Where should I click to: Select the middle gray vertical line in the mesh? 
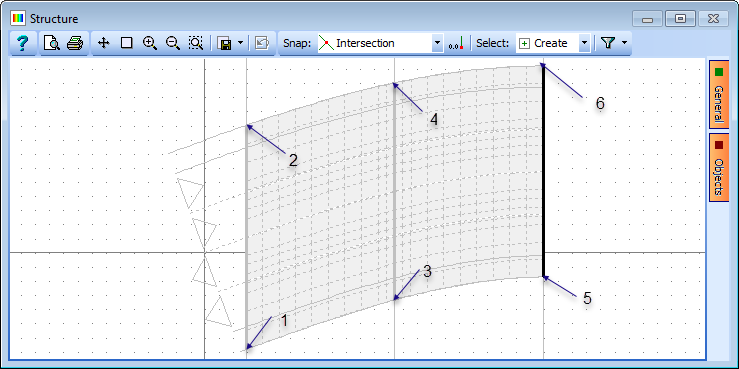point(394,192)
